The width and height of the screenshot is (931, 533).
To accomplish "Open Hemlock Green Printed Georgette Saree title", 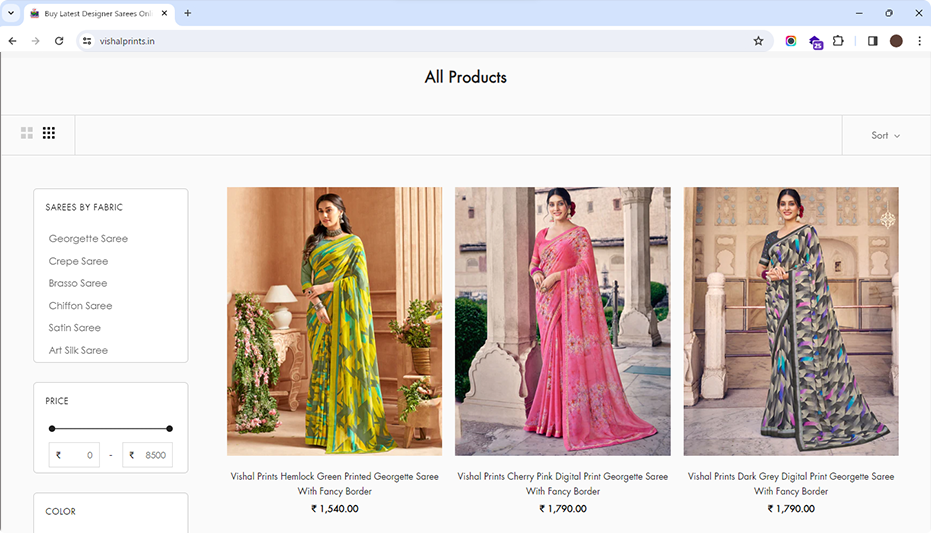I will pyautogui.click(x=335, y=484).
